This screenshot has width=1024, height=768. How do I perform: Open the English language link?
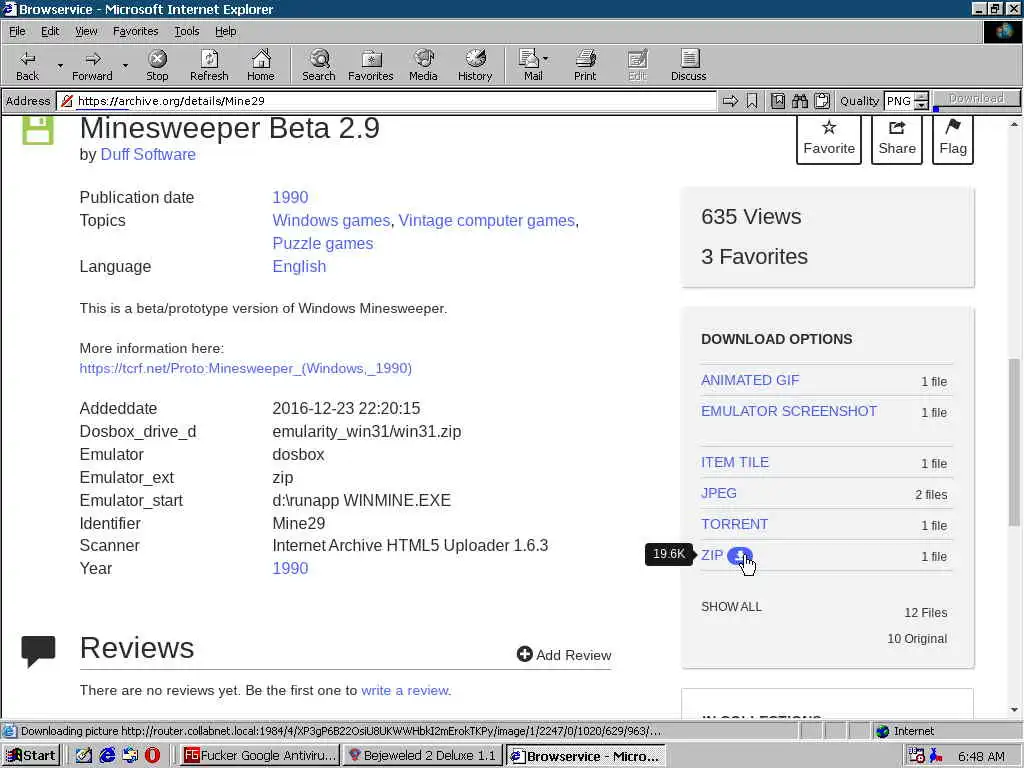pyautogui.click(x=299, y=266)
